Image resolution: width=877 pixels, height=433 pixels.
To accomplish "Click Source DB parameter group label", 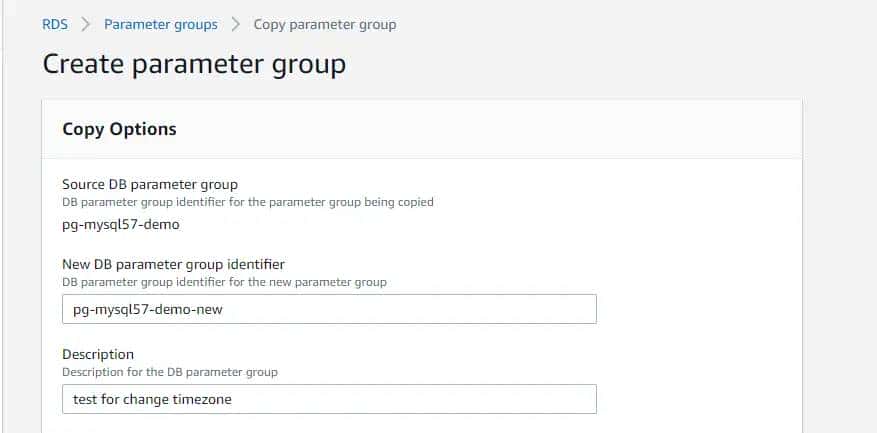I will click(150, 184).
